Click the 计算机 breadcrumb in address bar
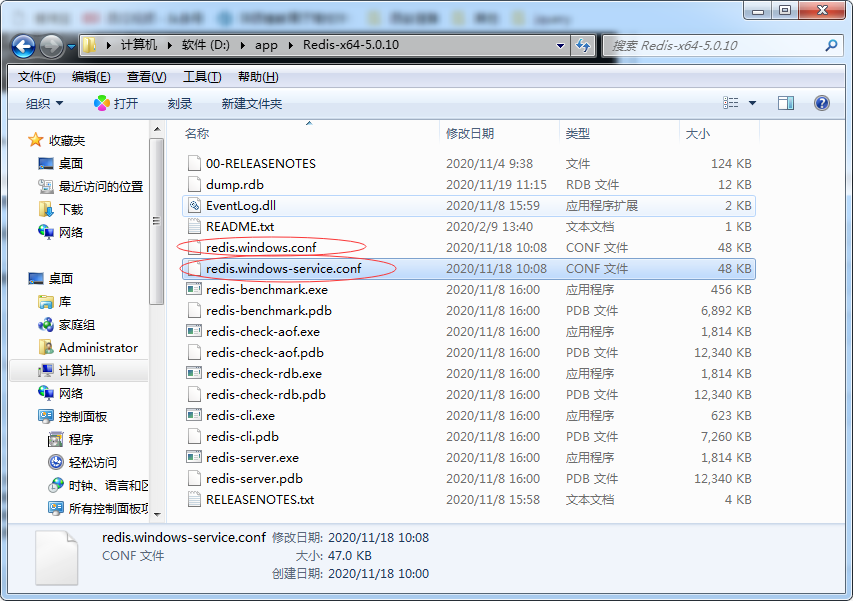 pos(139,45)
